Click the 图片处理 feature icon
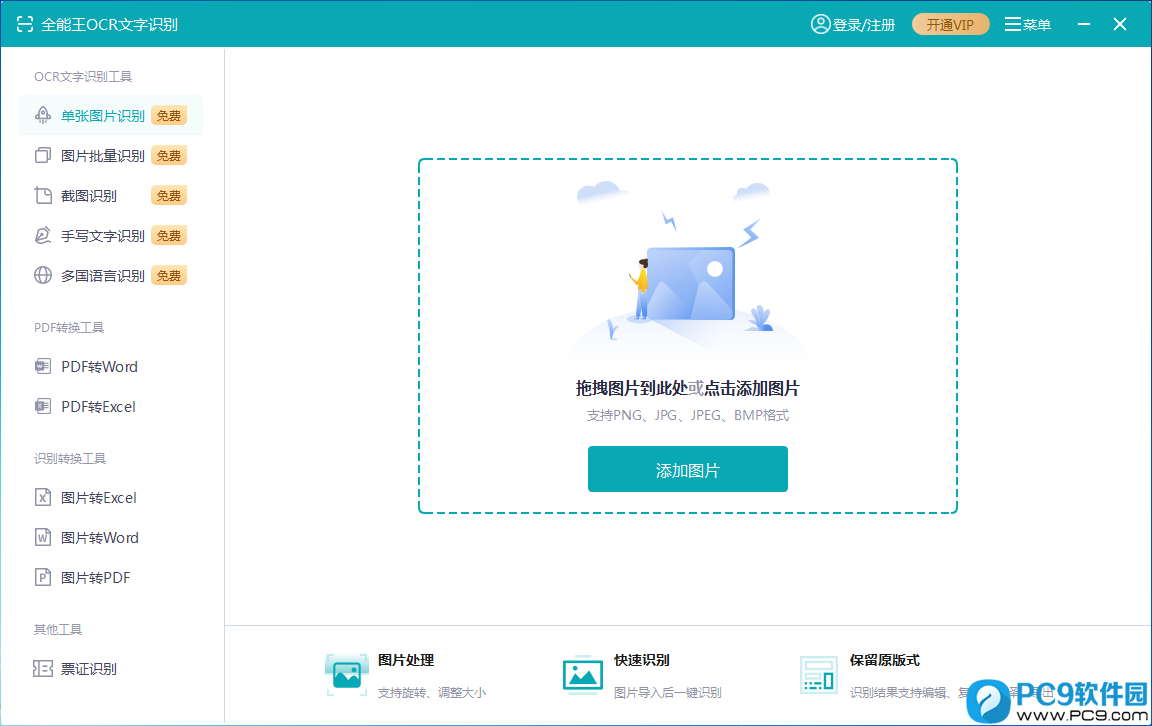Image resolution: width=1152 pixels, height=726 pixels. tap(346, 675)
